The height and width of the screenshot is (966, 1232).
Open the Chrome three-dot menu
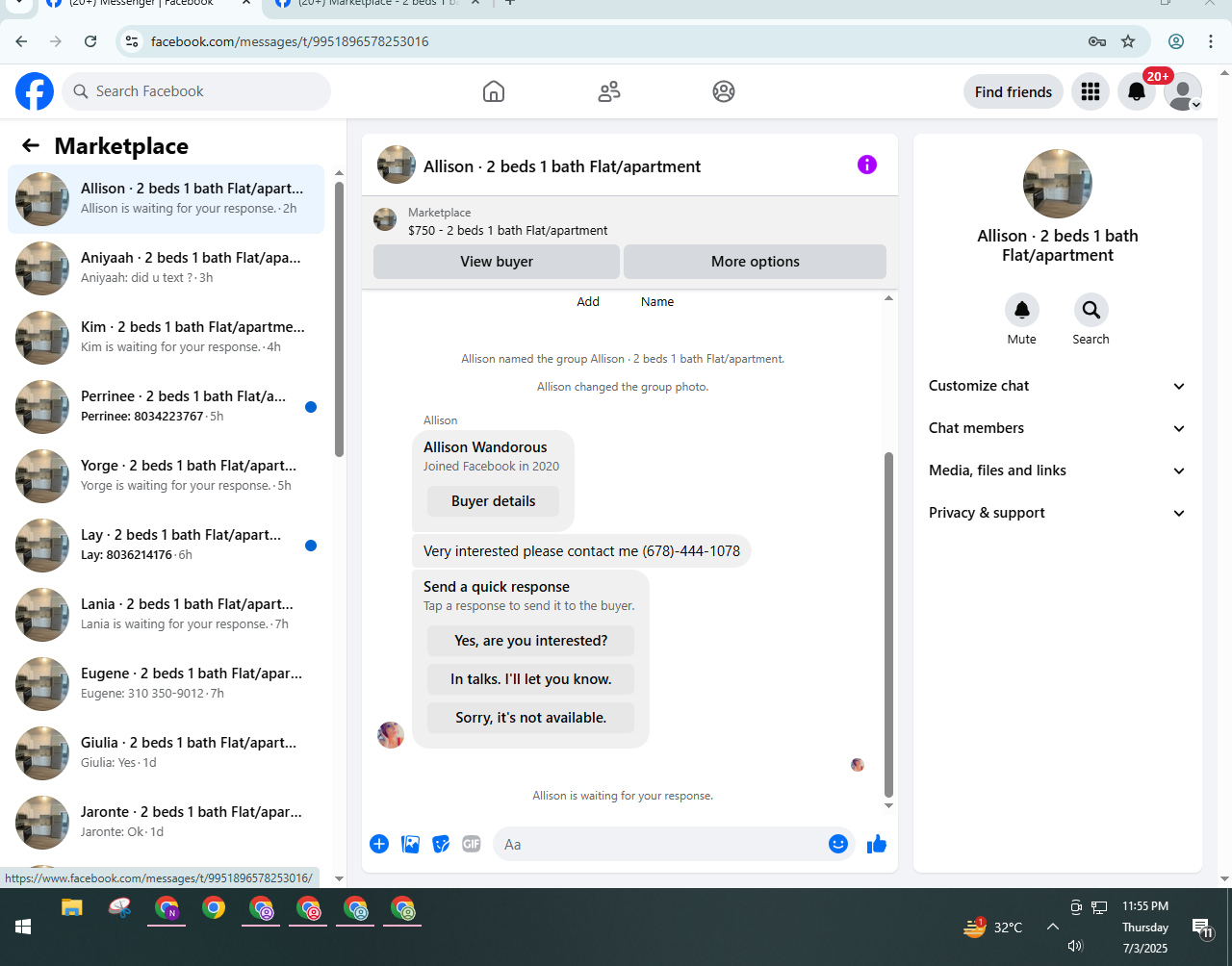click(1211, 41)
